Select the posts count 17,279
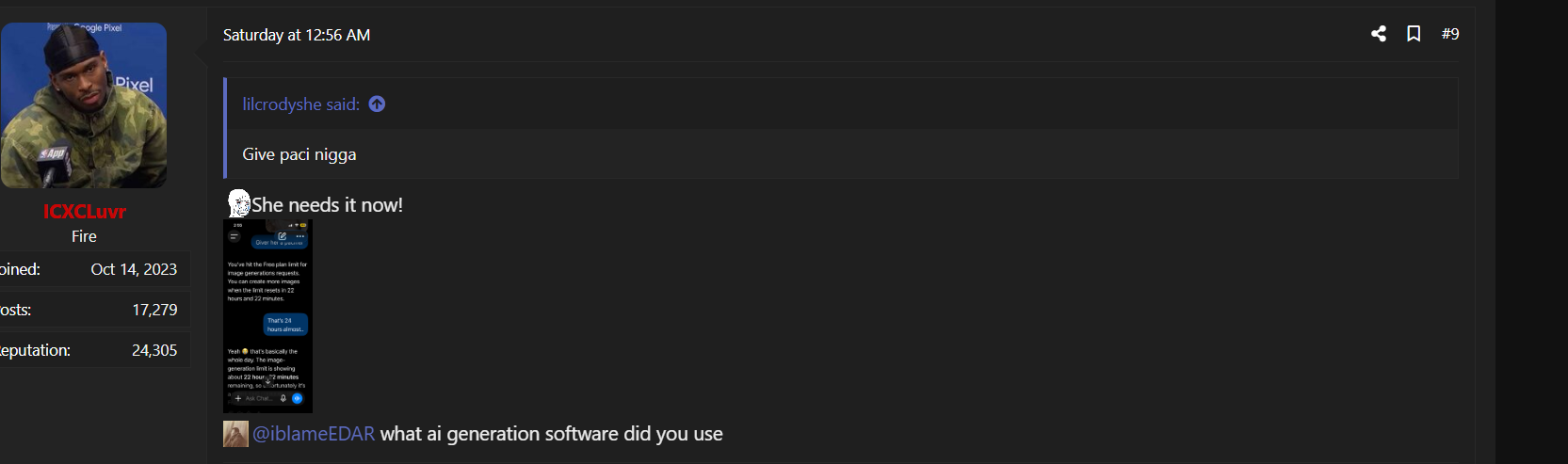The image size is (1568, 464). click(x=154, y=310)
